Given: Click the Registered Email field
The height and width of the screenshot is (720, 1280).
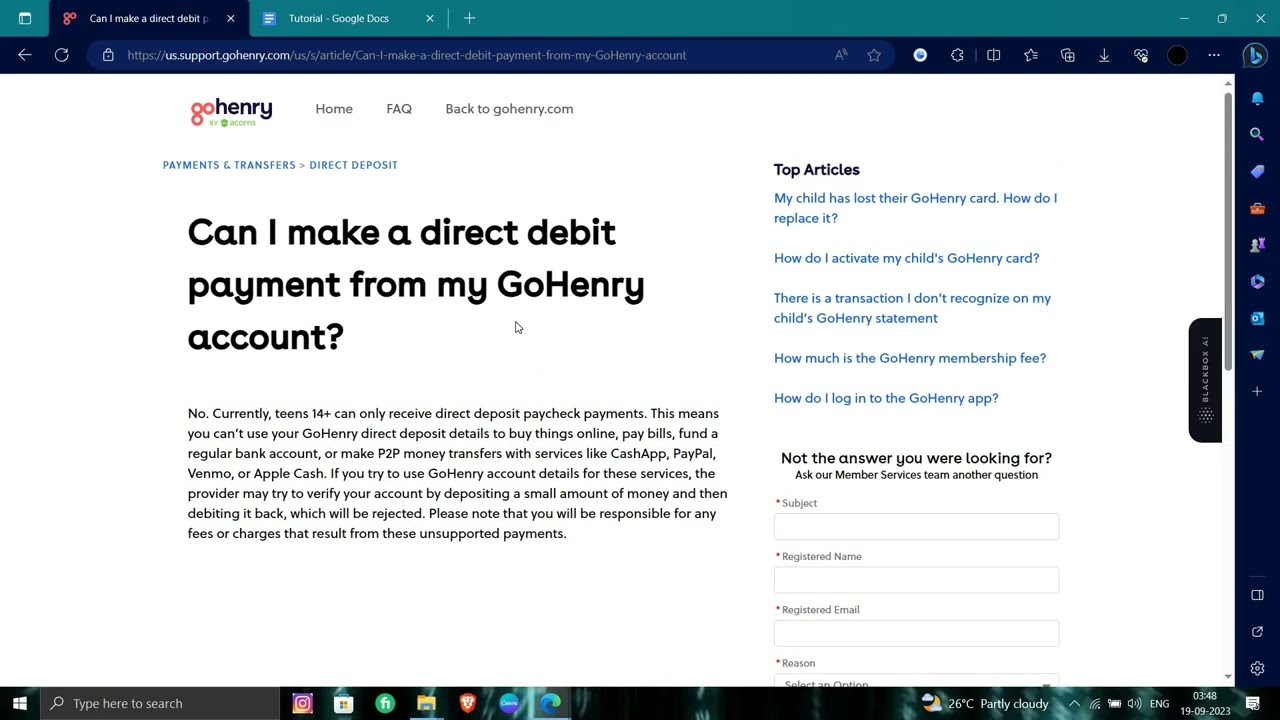Looking at the screenshot, I should click(x=916, y=633).
